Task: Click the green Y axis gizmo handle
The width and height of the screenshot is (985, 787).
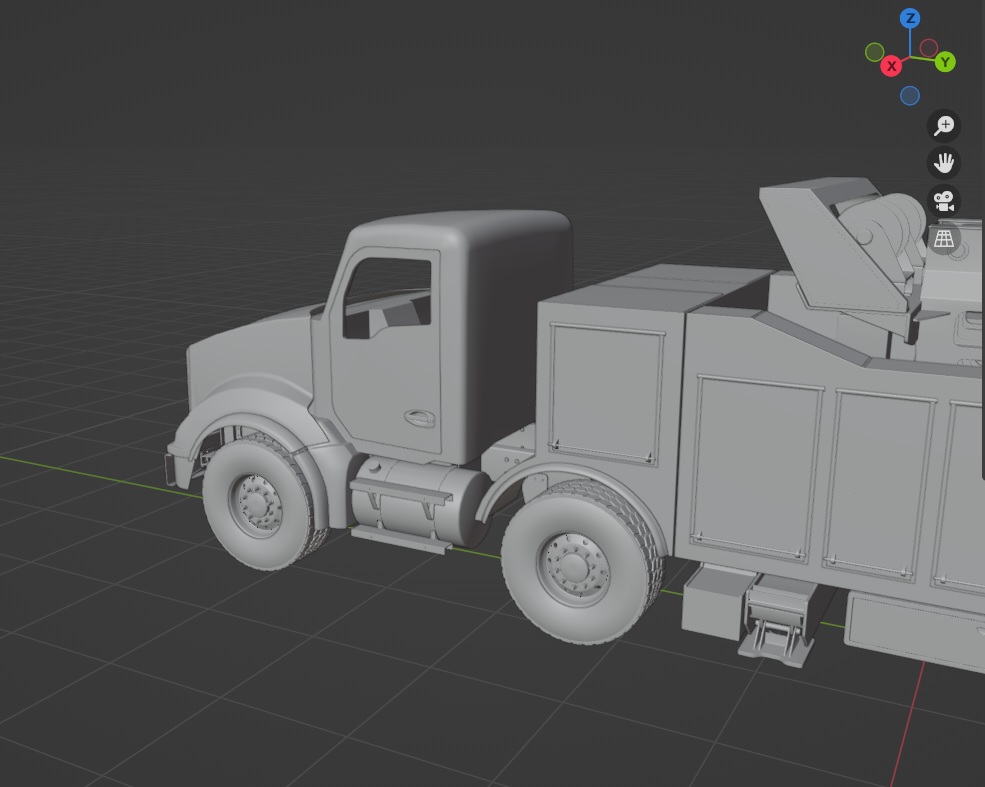Action: click(x=945, y=62)
